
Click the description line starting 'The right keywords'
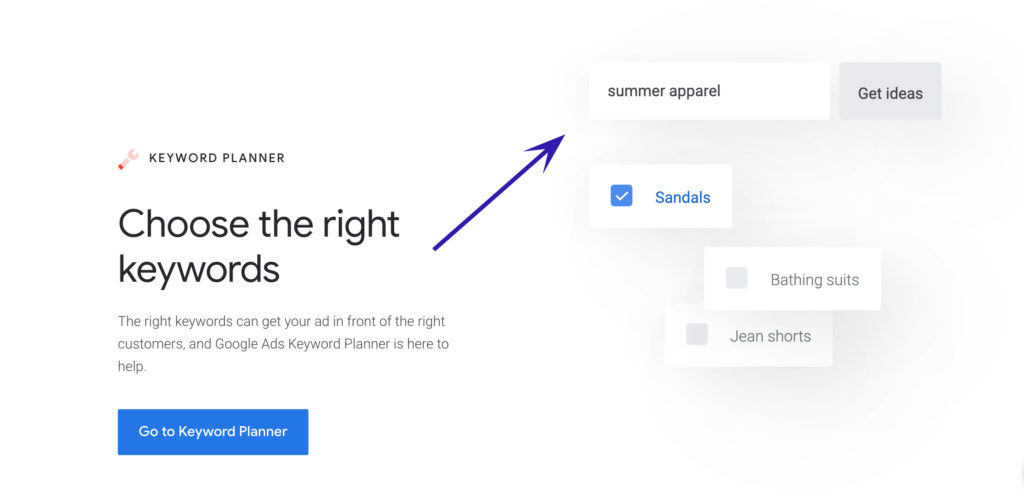pos(281,321)
